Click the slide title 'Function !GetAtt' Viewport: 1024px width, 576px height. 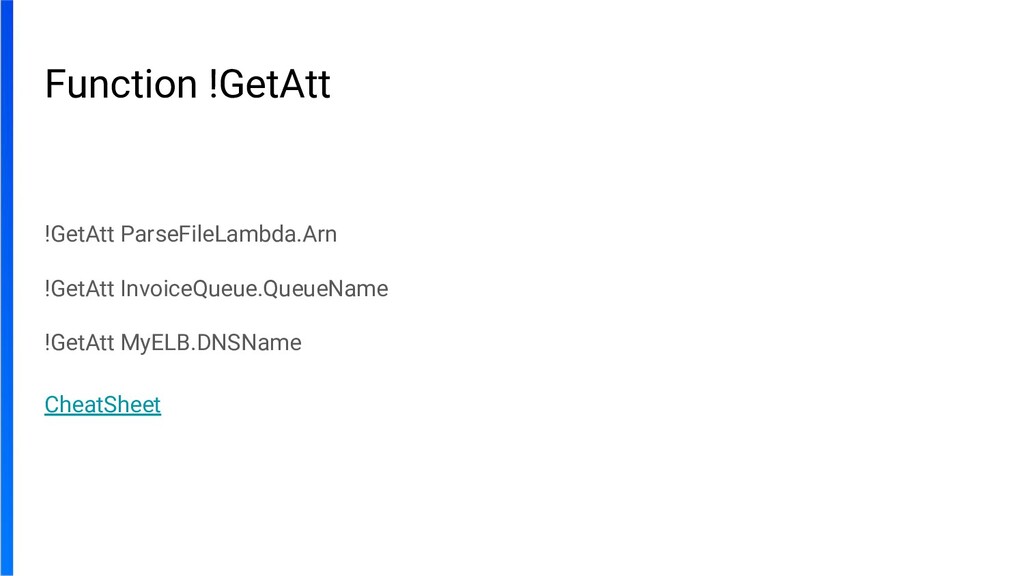pos(187,84)
